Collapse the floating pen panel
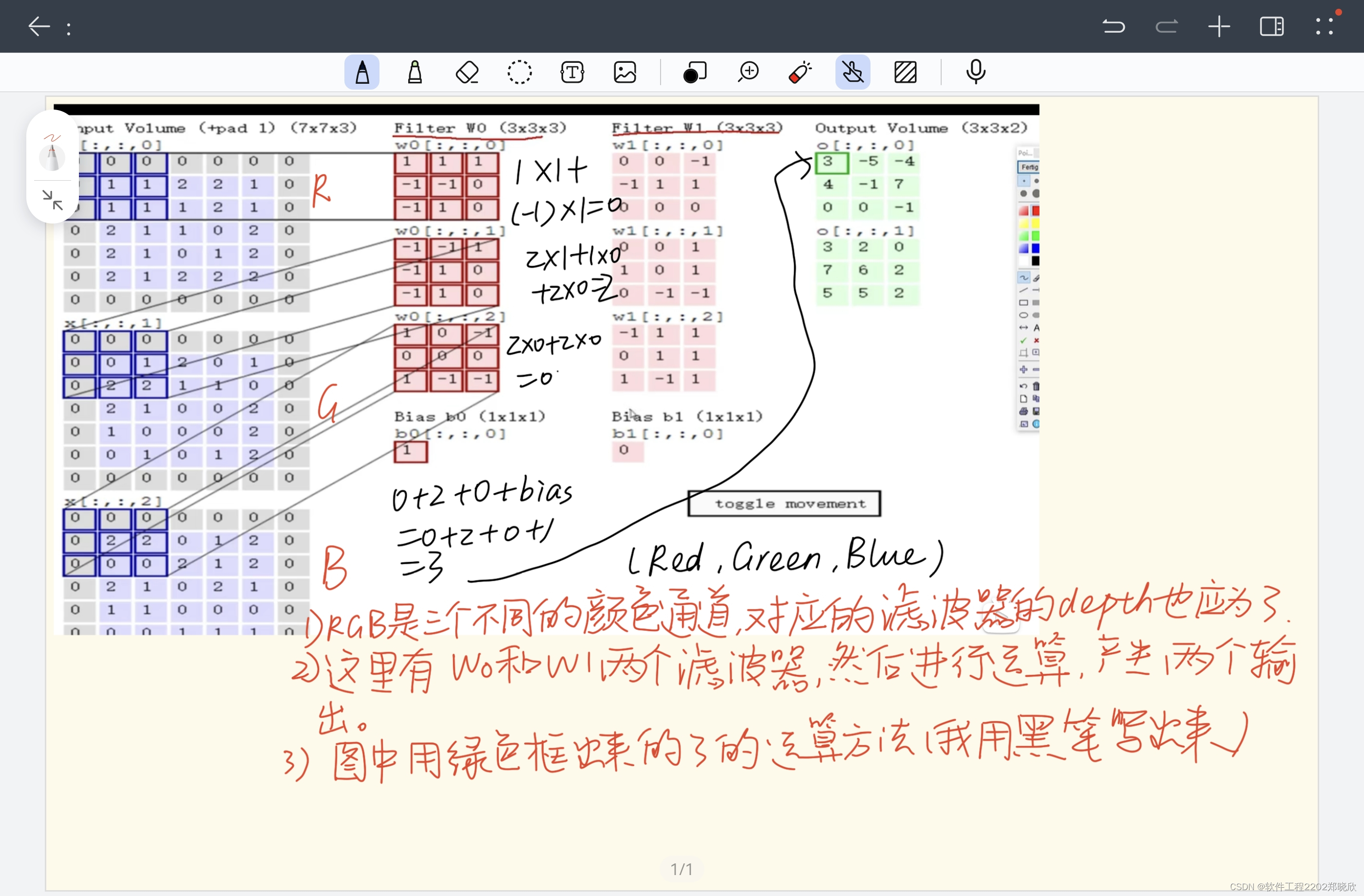This screenshot has height=896, width=1364. pos(53,200)
